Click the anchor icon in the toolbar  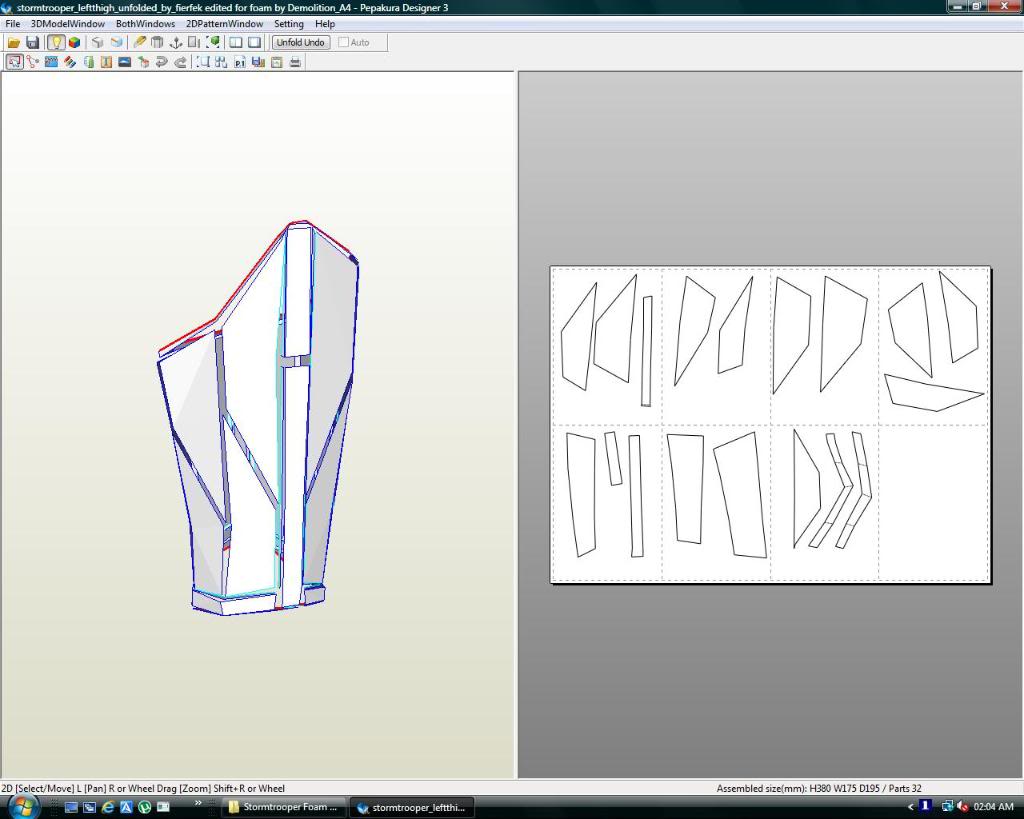click(175, 42)
